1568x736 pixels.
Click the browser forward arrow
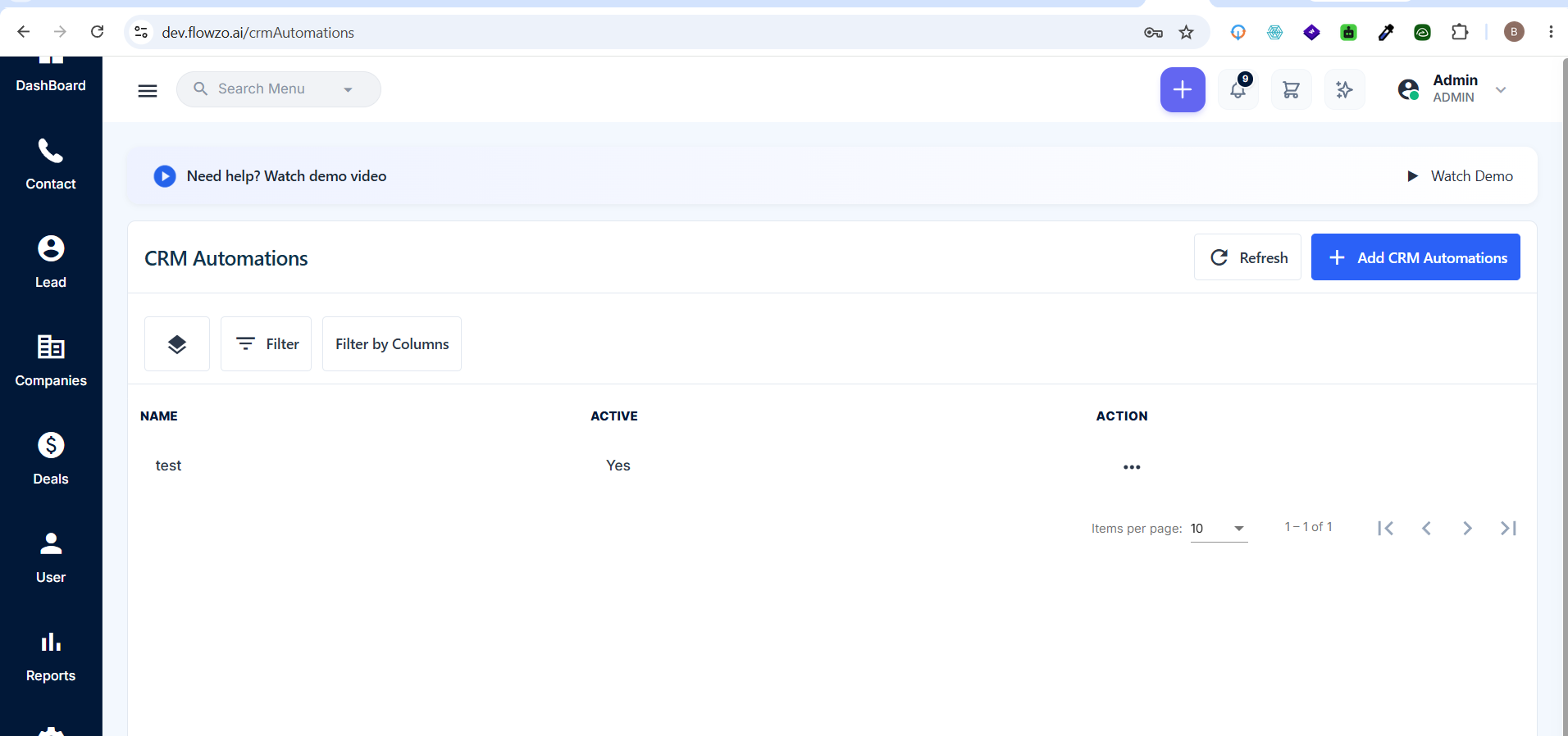click(60, 32)
